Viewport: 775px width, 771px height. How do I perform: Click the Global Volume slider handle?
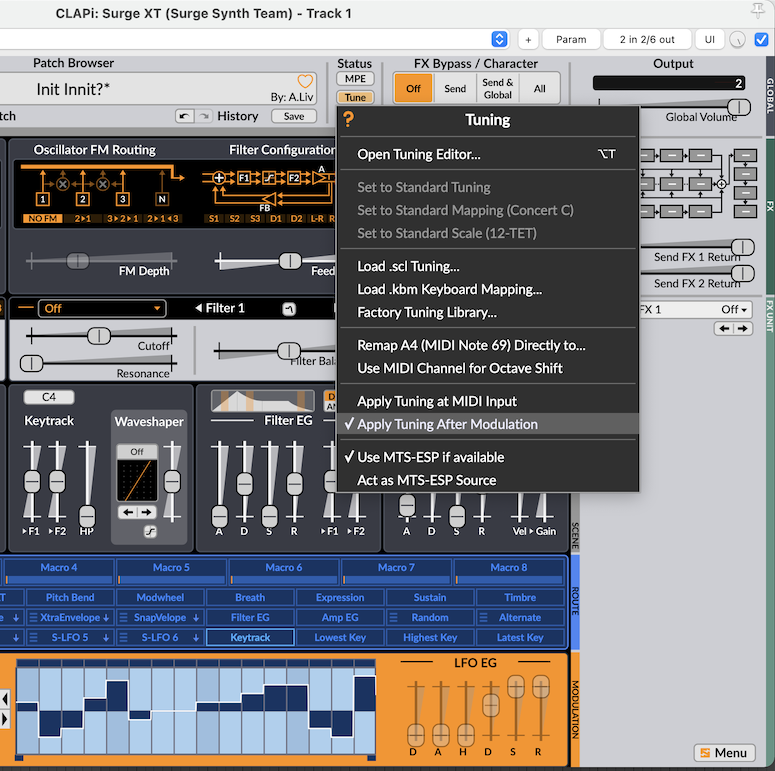coord(739,107)
